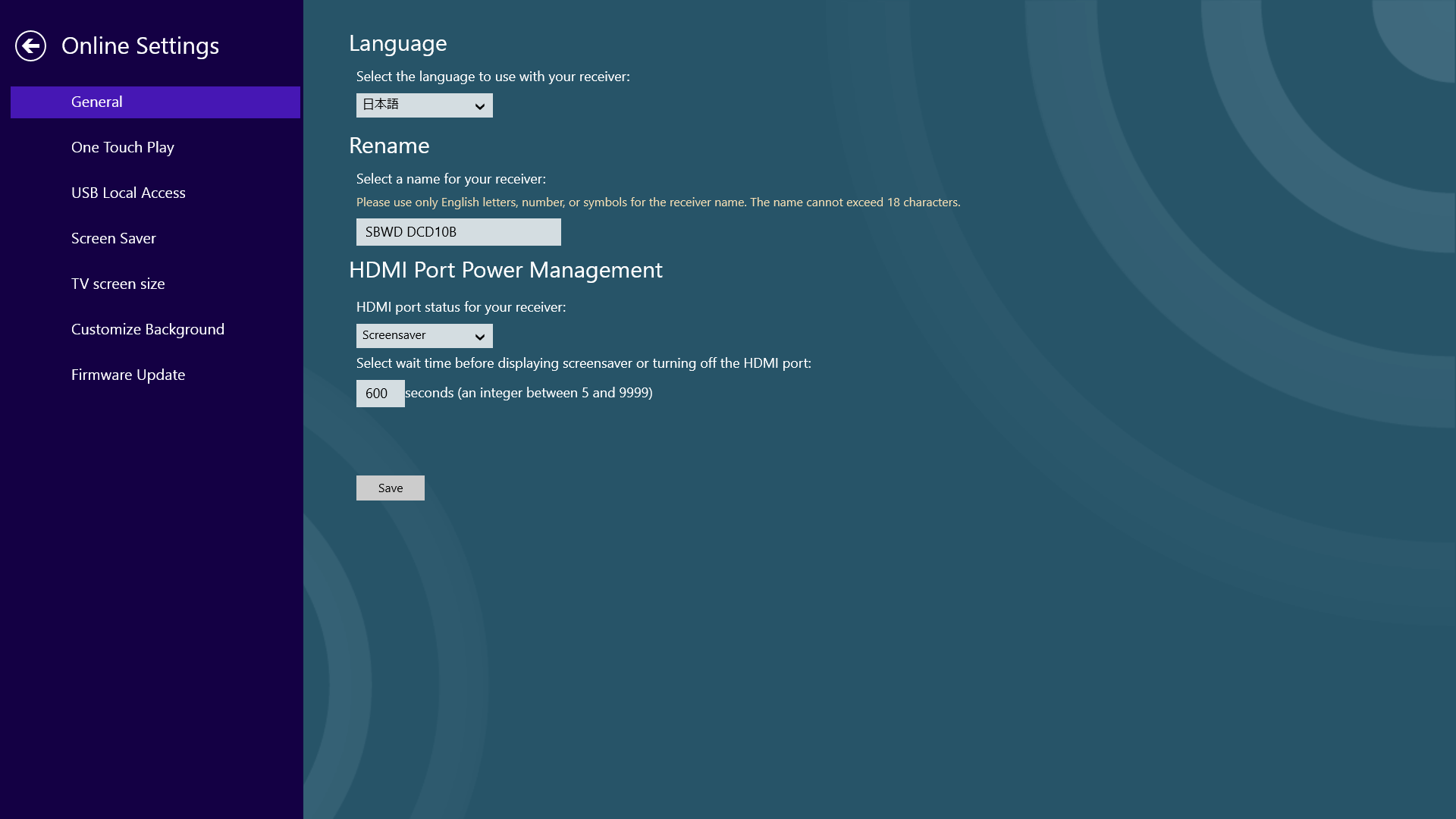The height and width of the screenshot is (819, 1456).
Task: Go to USB Local Access
Action: click(128, 193)
